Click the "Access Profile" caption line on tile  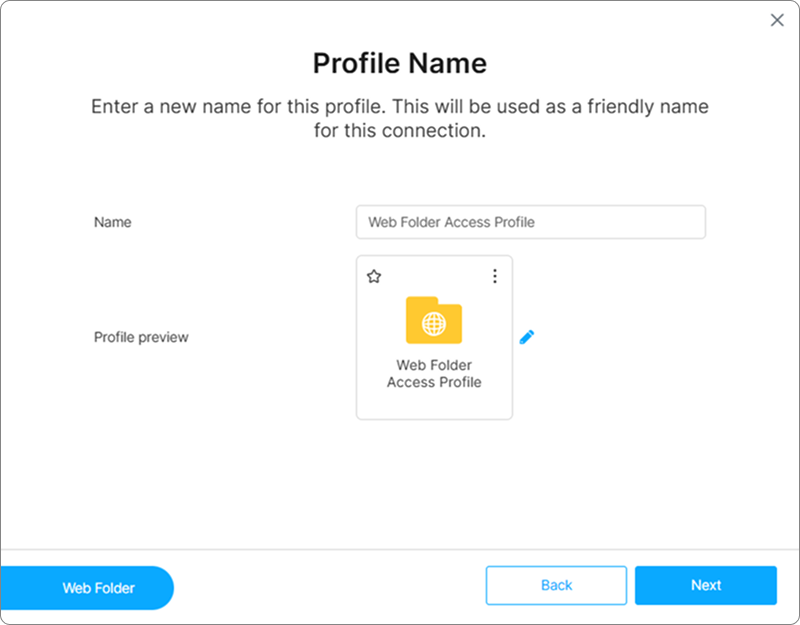coord(434,382)
